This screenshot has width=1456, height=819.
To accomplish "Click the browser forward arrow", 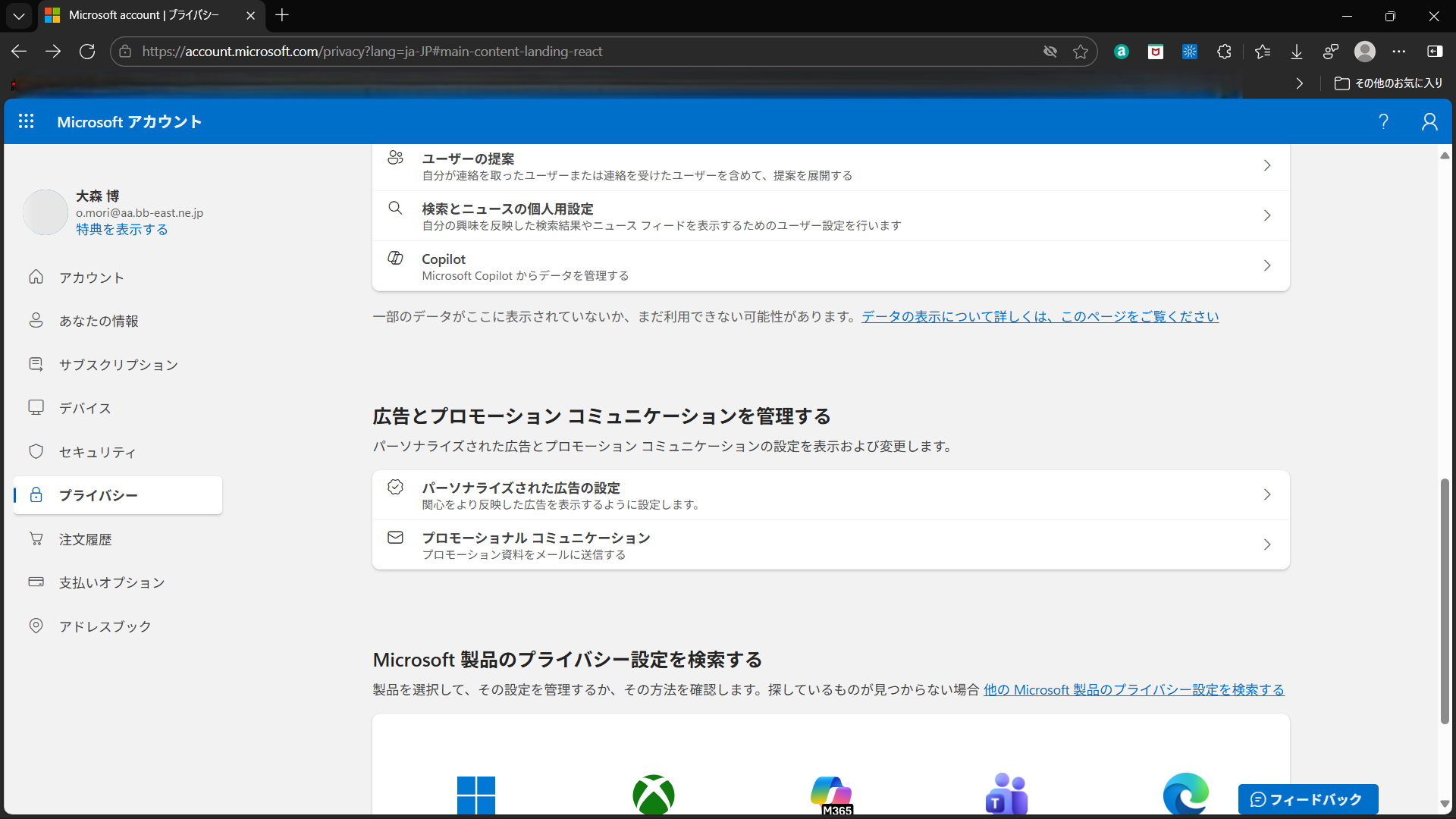I will pyautogui.click(x=53, y=52).
